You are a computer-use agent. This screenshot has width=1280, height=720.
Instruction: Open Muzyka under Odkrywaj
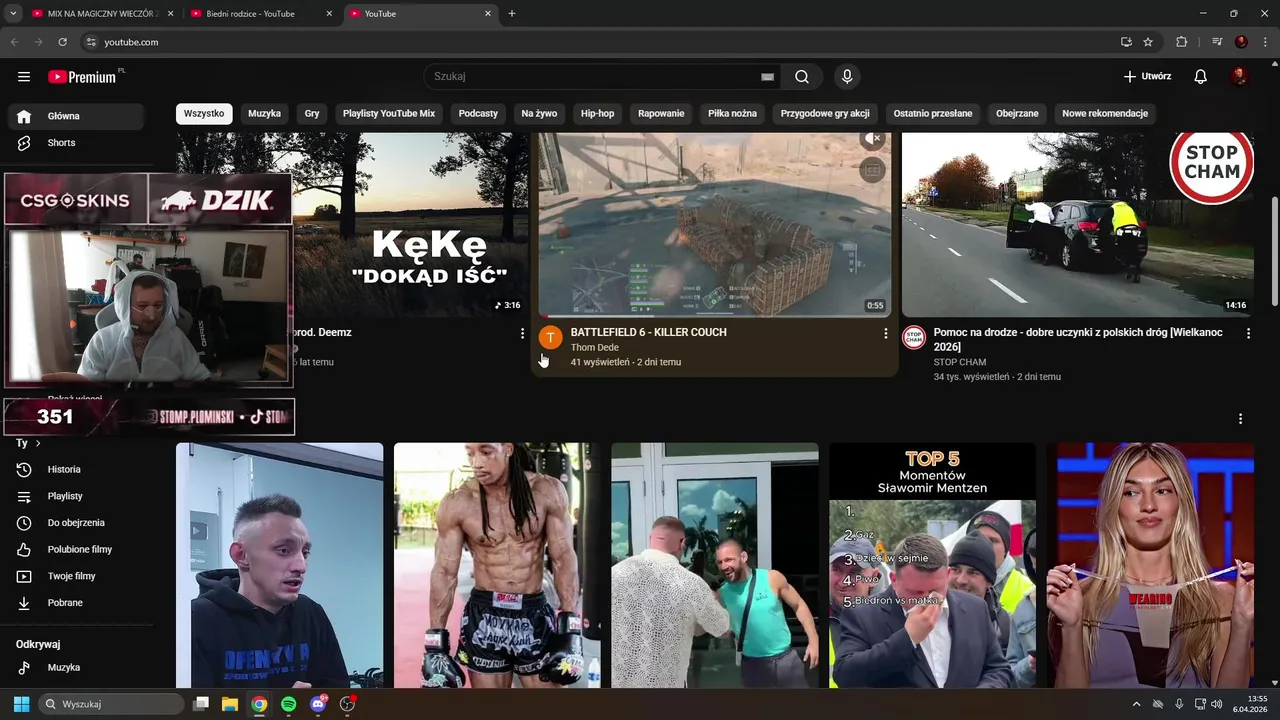coord(76,667)
